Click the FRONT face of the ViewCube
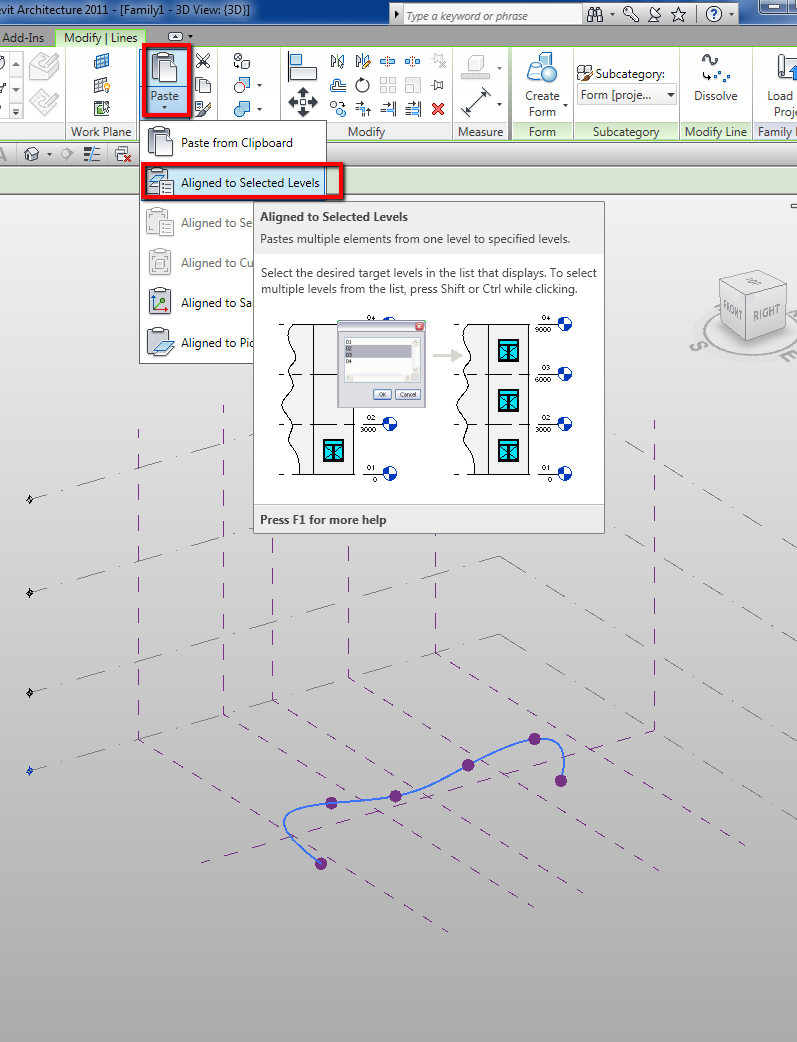This screenshot has height=1042, width=797. [733, 310]
